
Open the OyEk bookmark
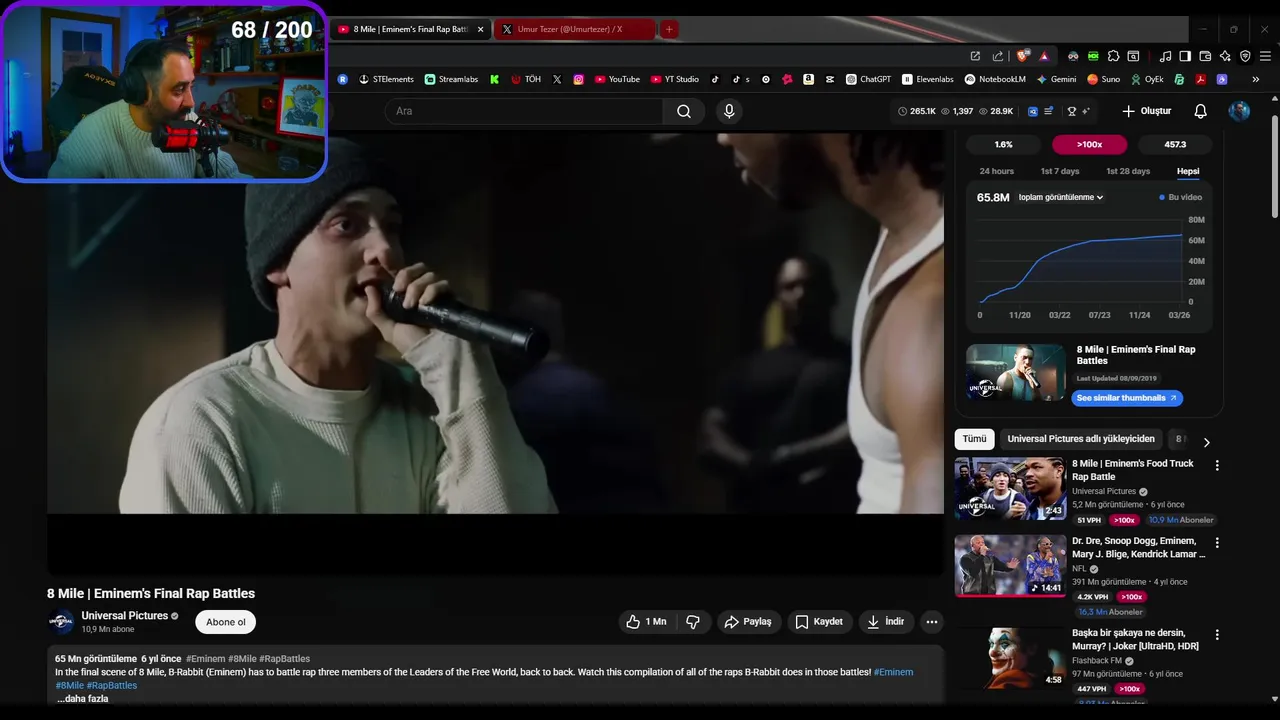pyautogui.click(x=1148, y=79)
